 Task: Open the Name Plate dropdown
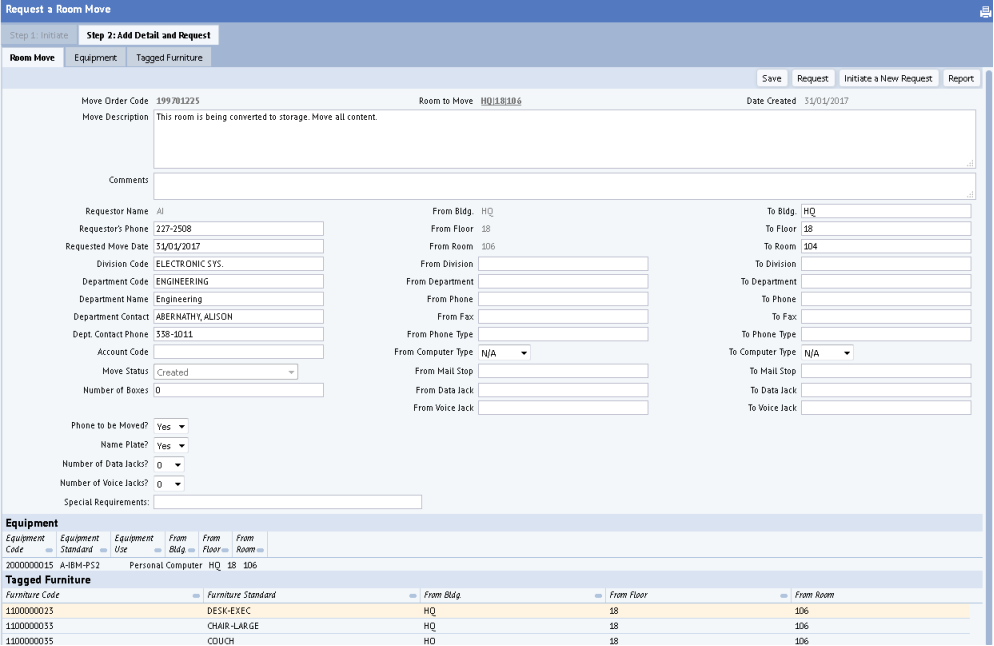coord(171,446)
